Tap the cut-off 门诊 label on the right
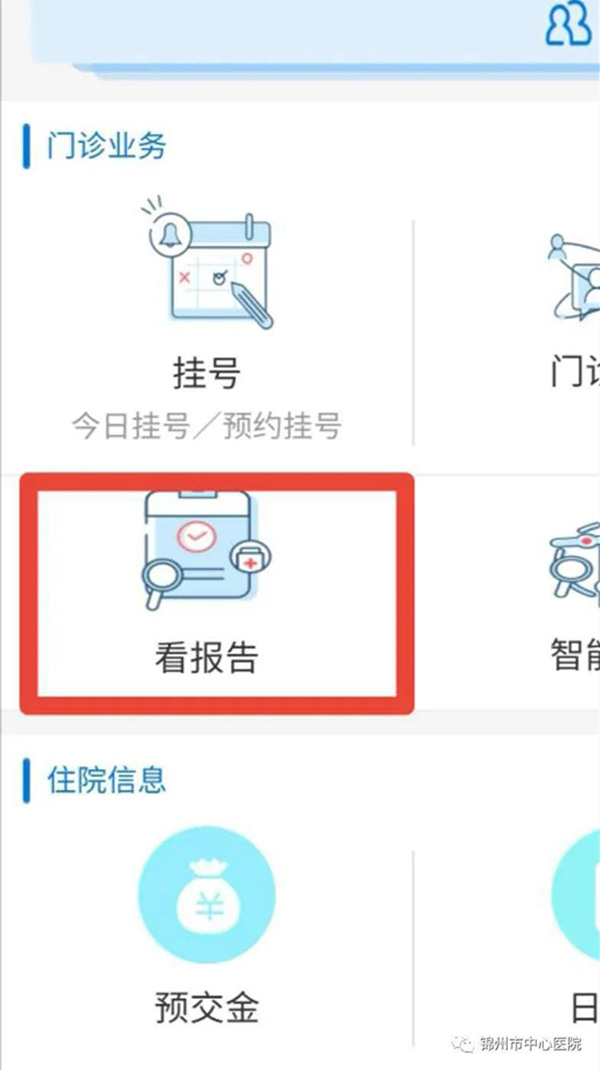 pos(575,373)
